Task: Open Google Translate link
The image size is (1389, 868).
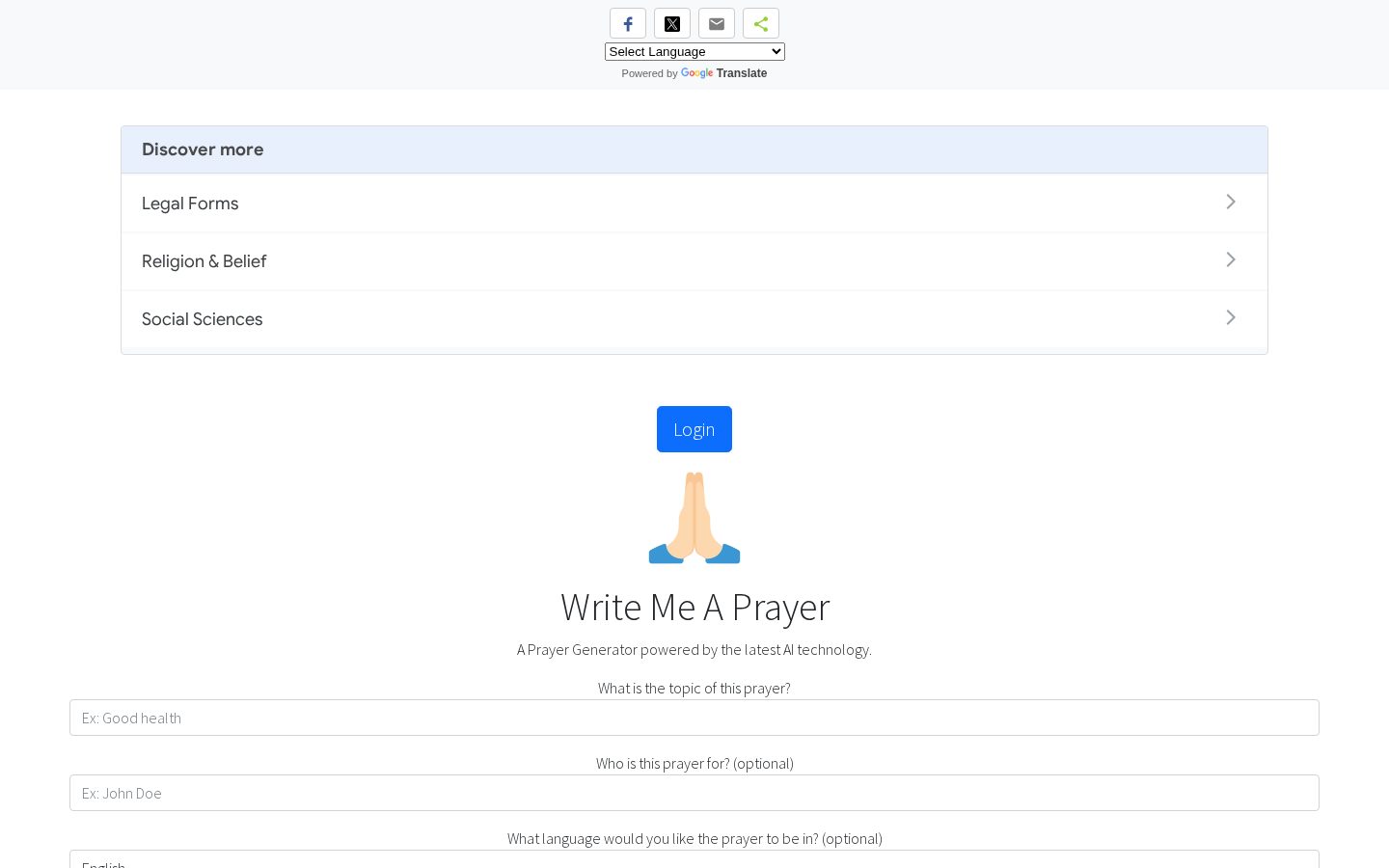Action: 723,73
